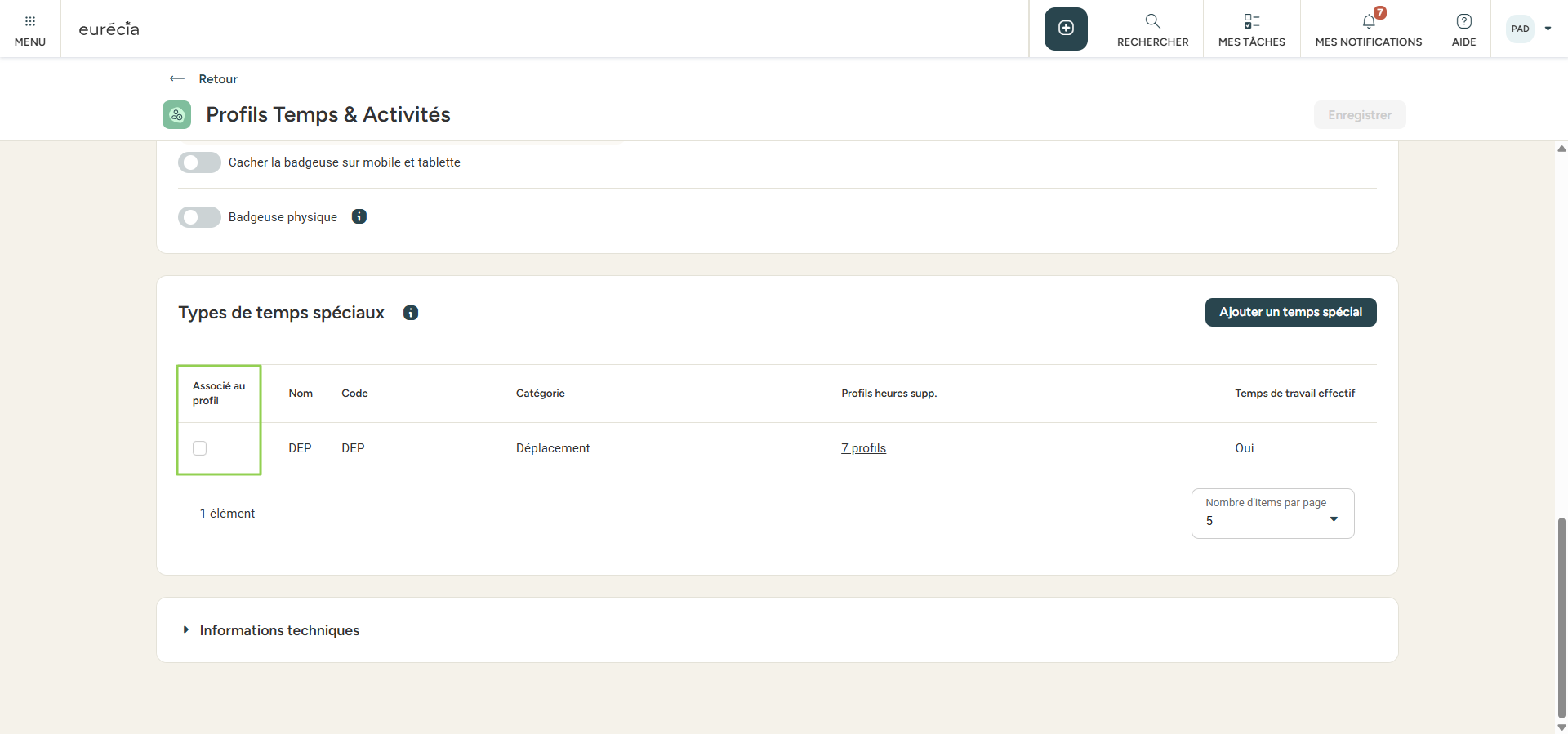The width and height of the screenshot is (1568, 734).
Task: Click Ajouter un temps spécial button
Action: [x=1290, y=312]
